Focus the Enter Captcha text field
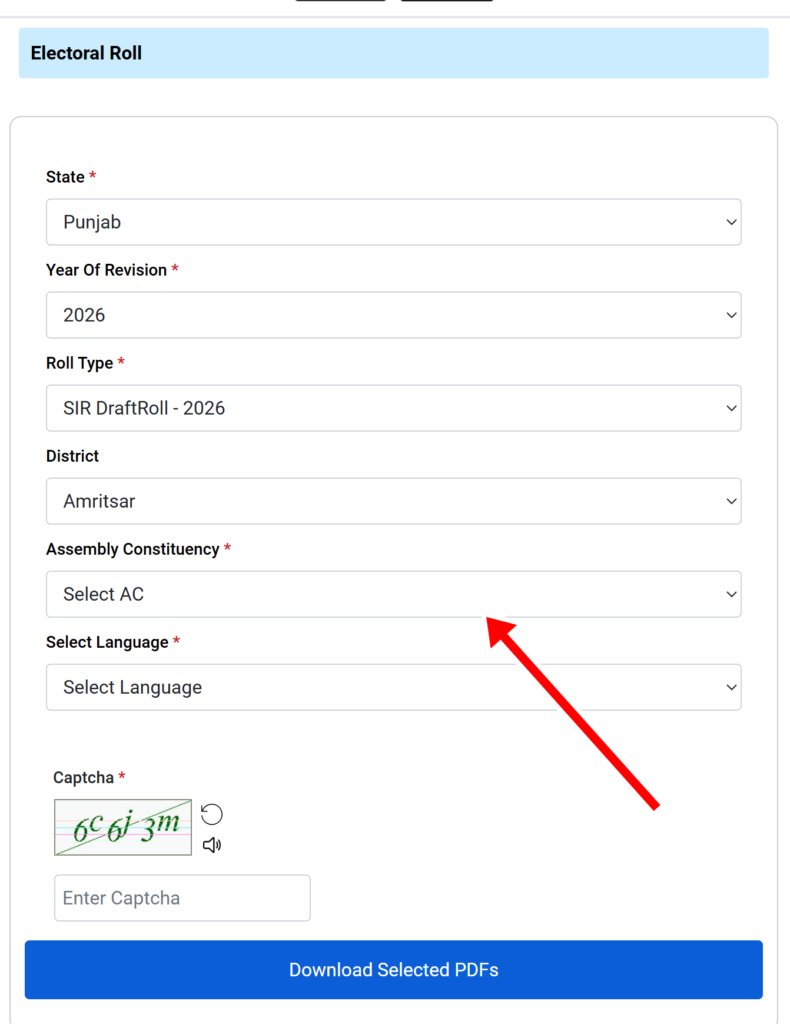This screenshot has width=790, height=1024. [x=182, y=898]
